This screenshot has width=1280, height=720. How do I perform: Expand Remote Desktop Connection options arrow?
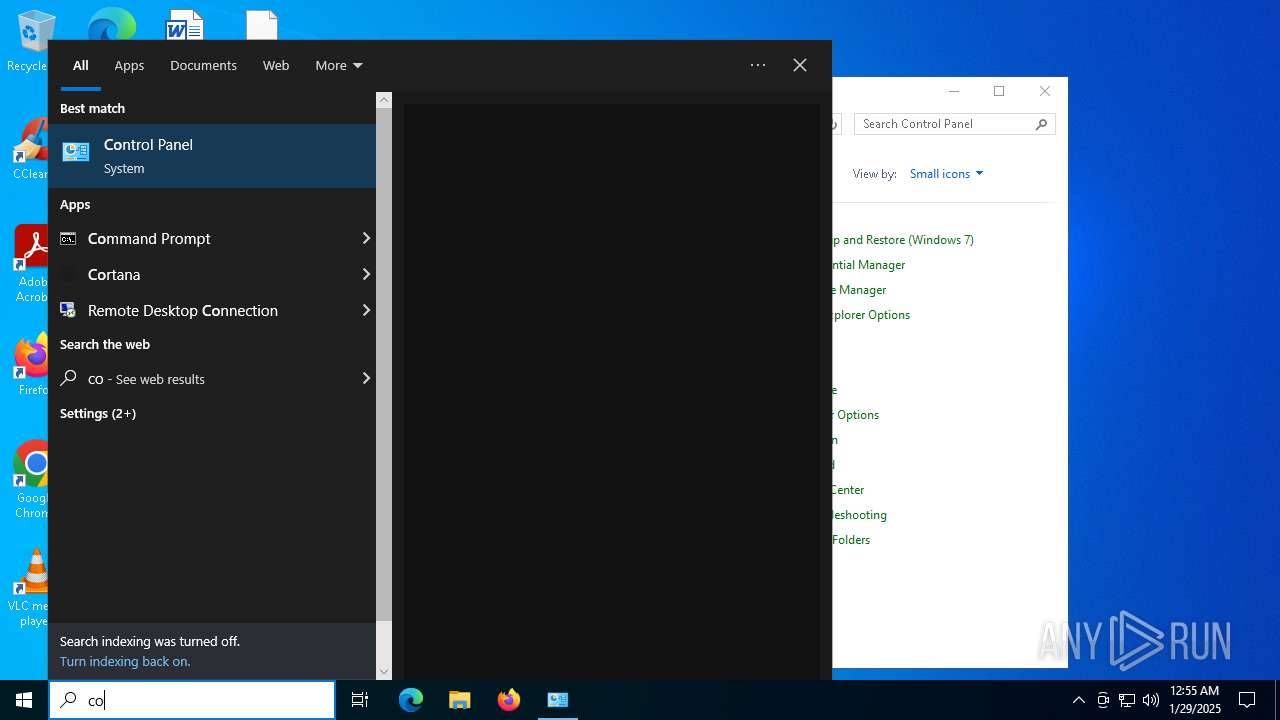click(x=366, y=310)
